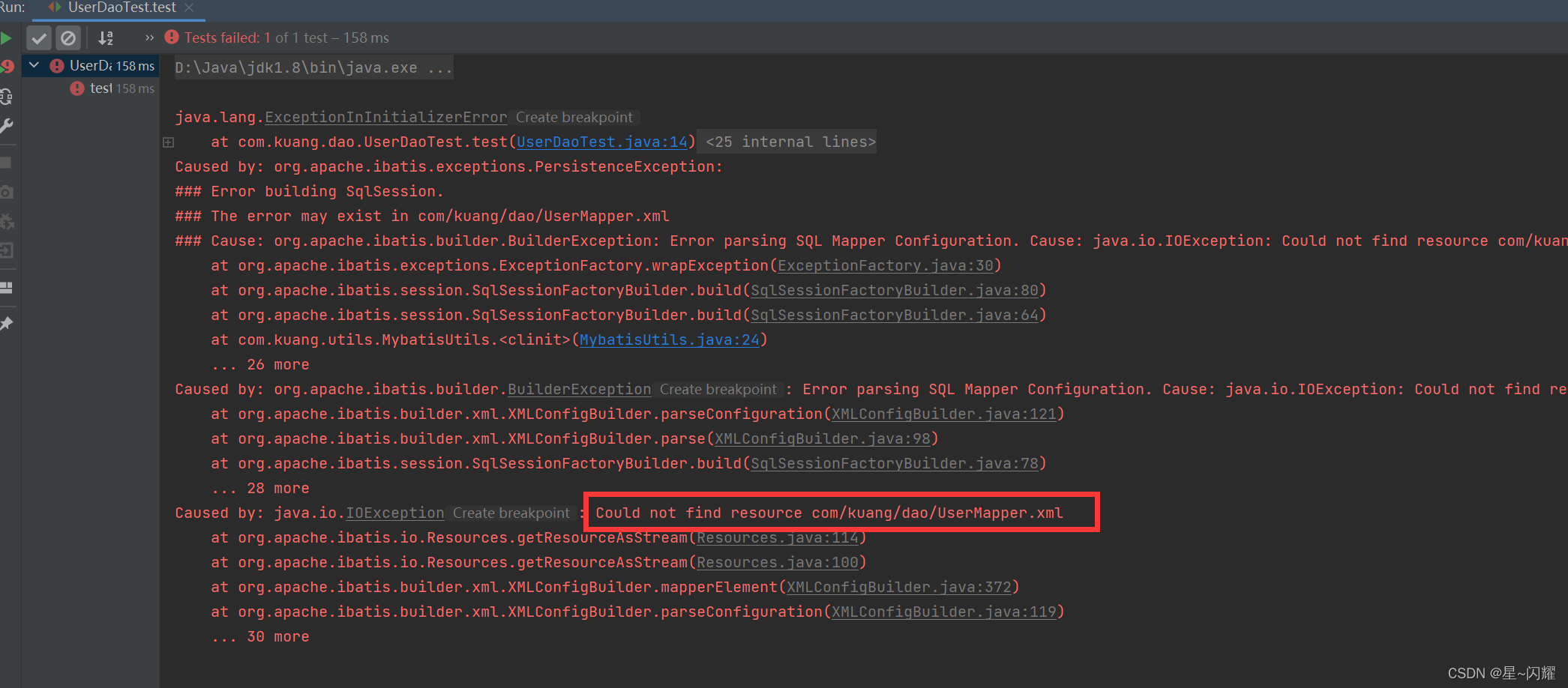Rerun UserDaoTest.test with the green play icon
The height and width of the screenshot is (688, 1568).
point(6,37)
